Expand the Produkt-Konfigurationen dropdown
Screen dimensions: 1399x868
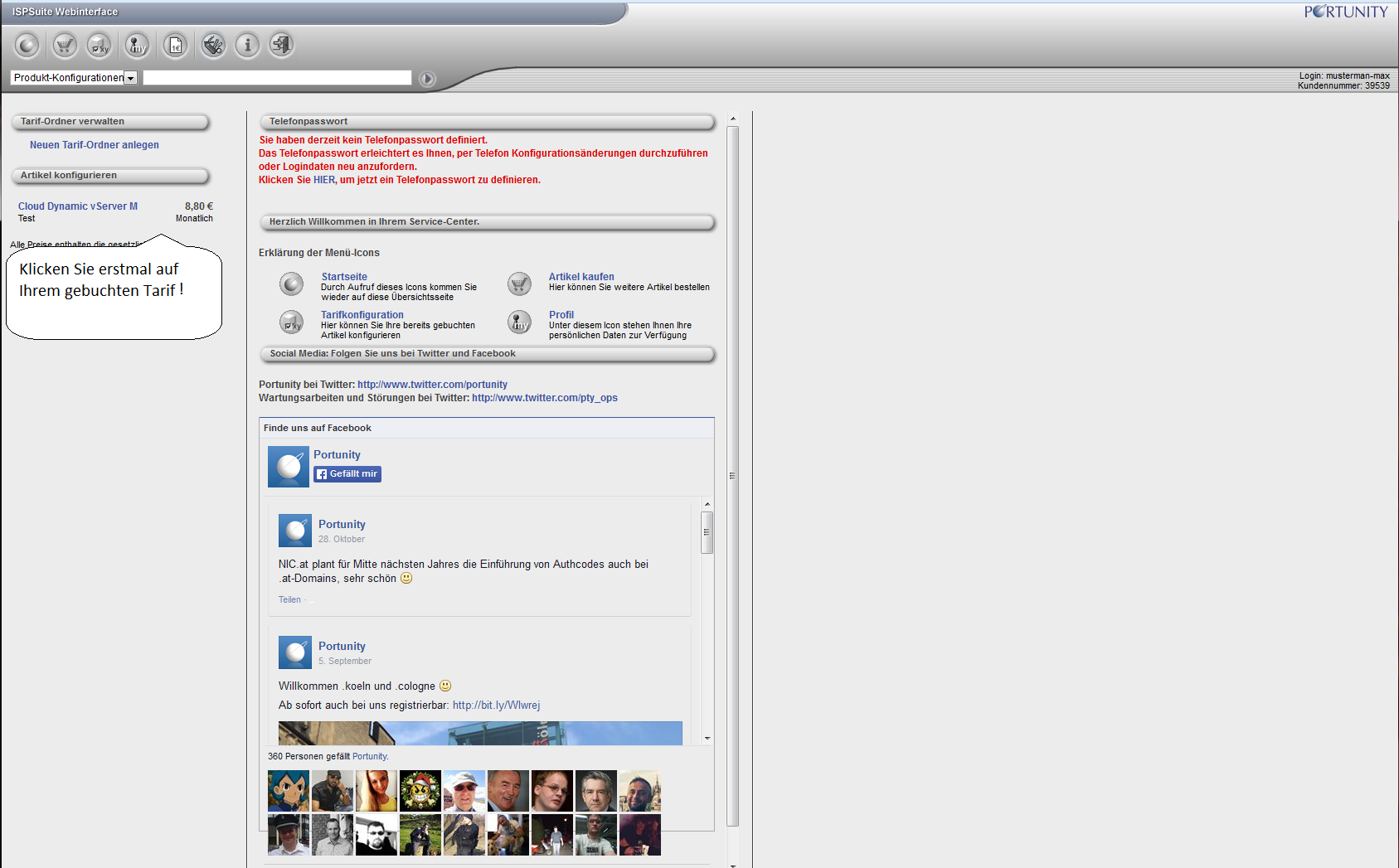click(130, 78)
